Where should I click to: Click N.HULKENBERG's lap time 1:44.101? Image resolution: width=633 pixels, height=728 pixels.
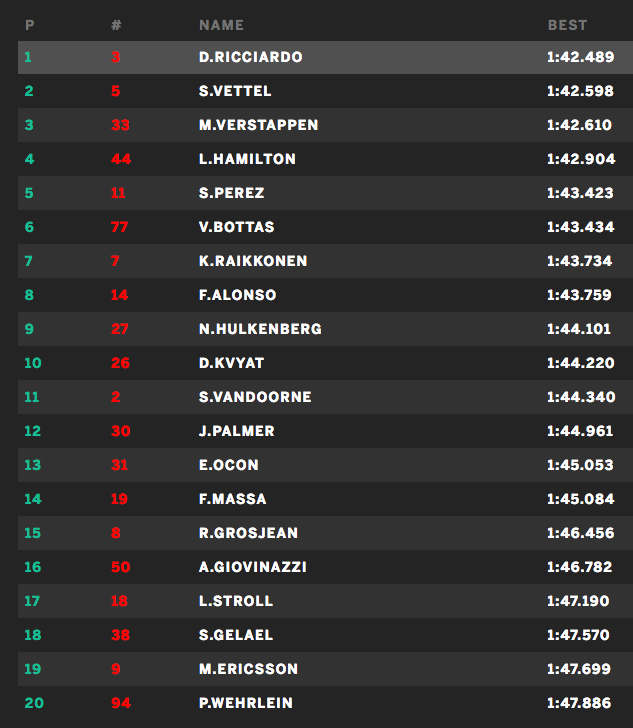[580, 329]
